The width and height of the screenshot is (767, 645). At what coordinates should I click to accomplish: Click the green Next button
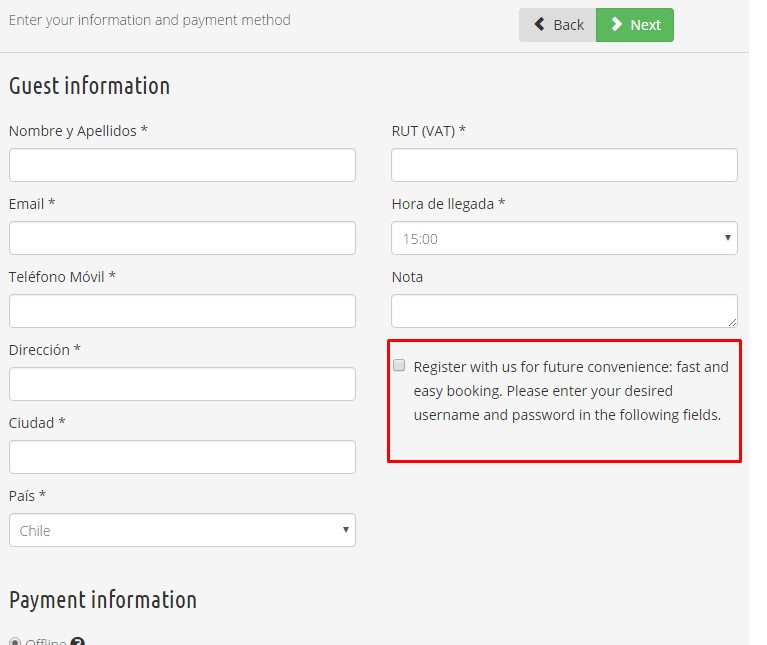point(635,25)
